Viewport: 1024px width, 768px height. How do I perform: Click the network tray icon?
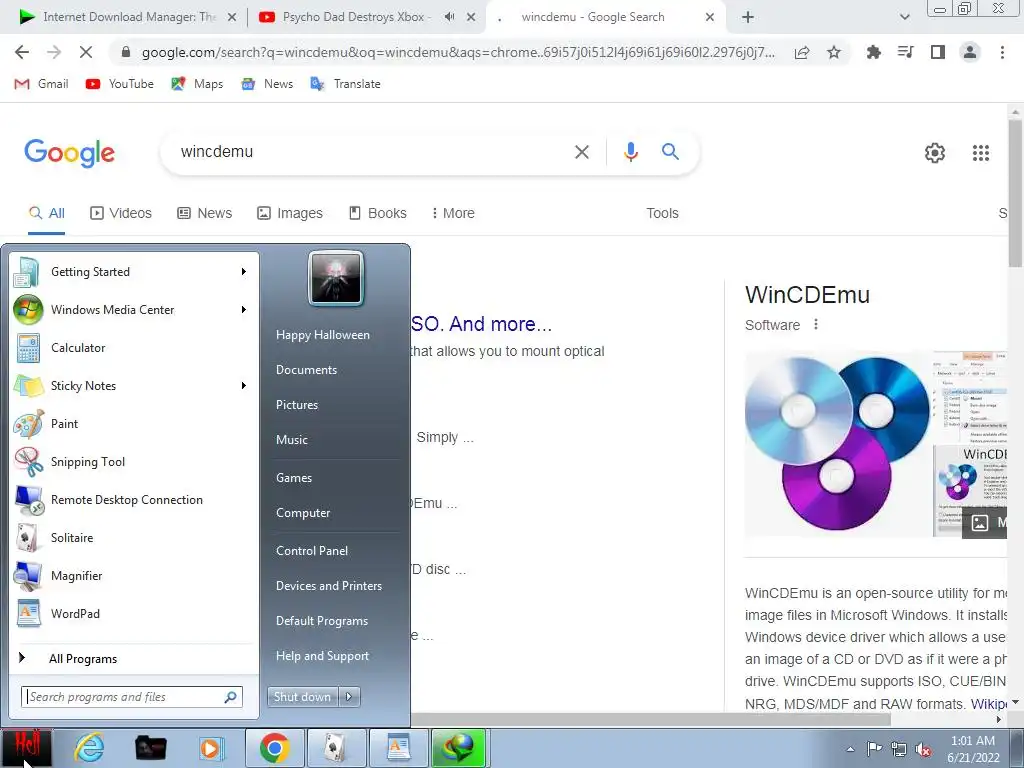pos(899,749)
